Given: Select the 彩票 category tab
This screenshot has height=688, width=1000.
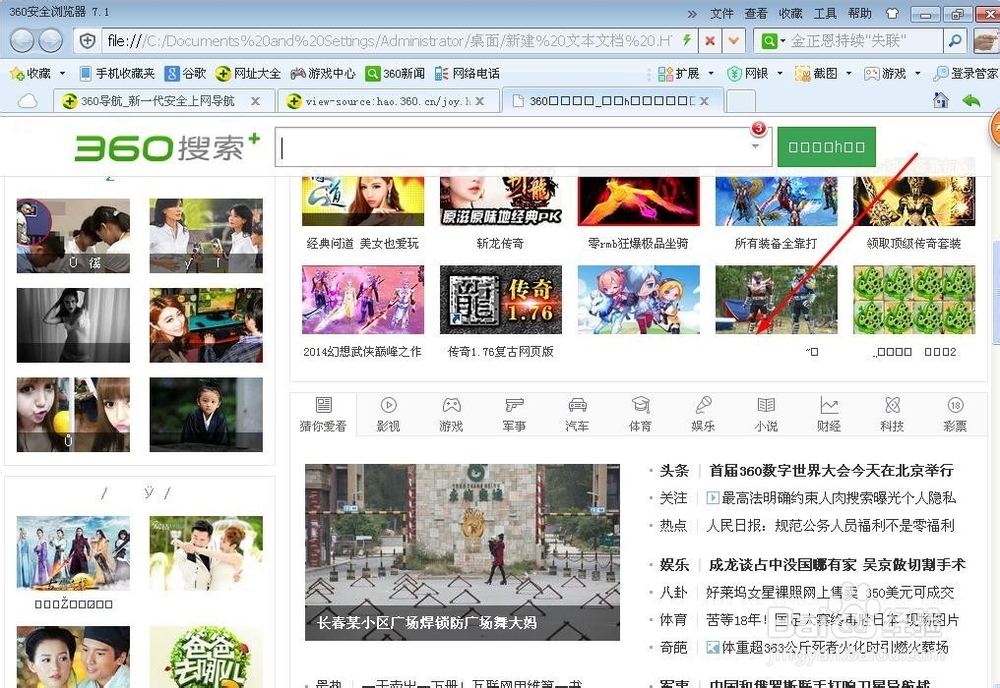Looking at the screenshot, I should (955, 414).
